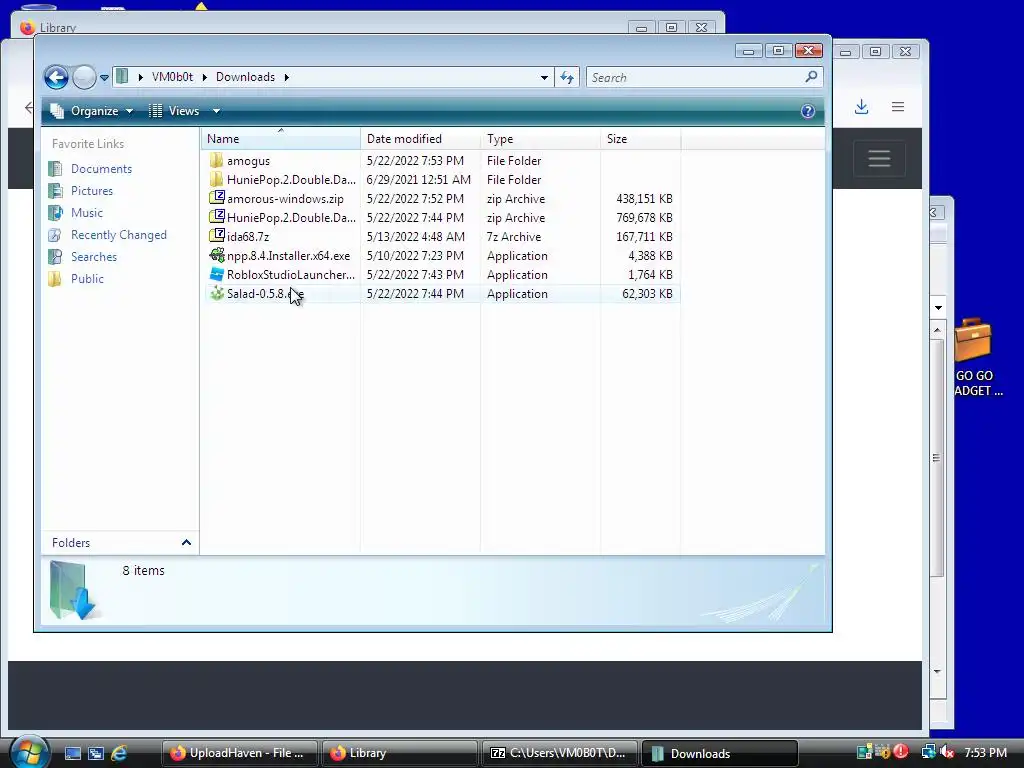Open recent pages dropdown beside forward button
This screenshot has height=768, width=1024.
[104, 78]
